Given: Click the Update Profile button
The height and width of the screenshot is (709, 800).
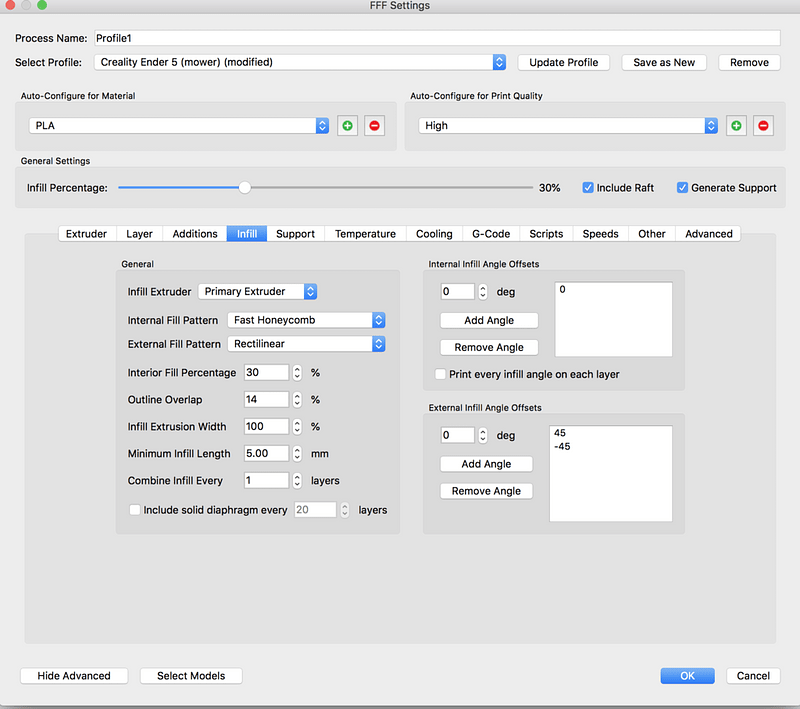Looking at the screenshot, I should point(564,62).
